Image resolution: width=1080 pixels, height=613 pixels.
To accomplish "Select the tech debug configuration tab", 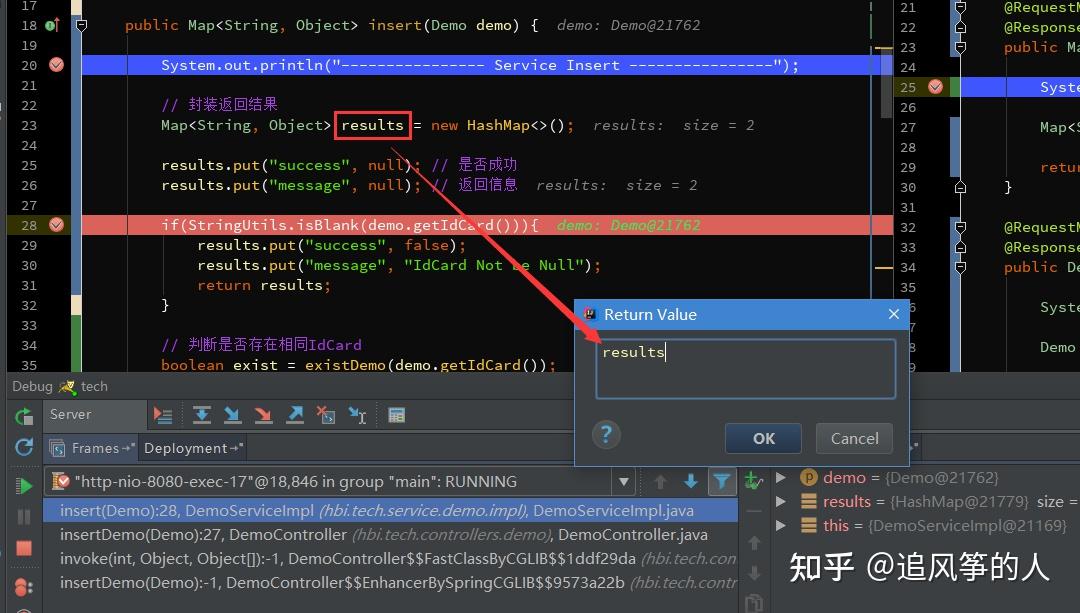I will pos(84,386).
